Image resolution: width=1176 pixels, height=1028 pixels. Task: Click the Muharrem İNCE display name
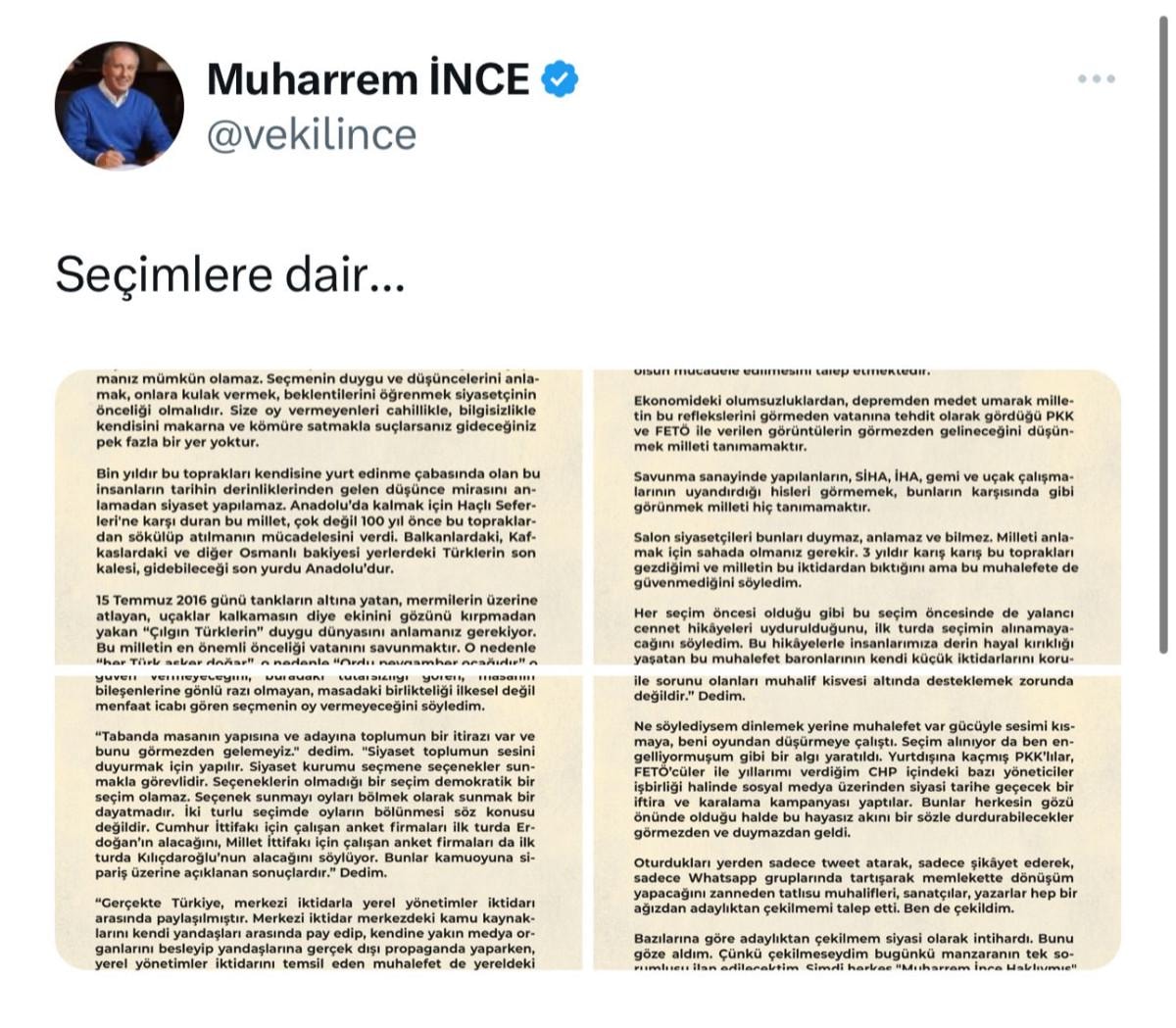[x=367, y=79]
